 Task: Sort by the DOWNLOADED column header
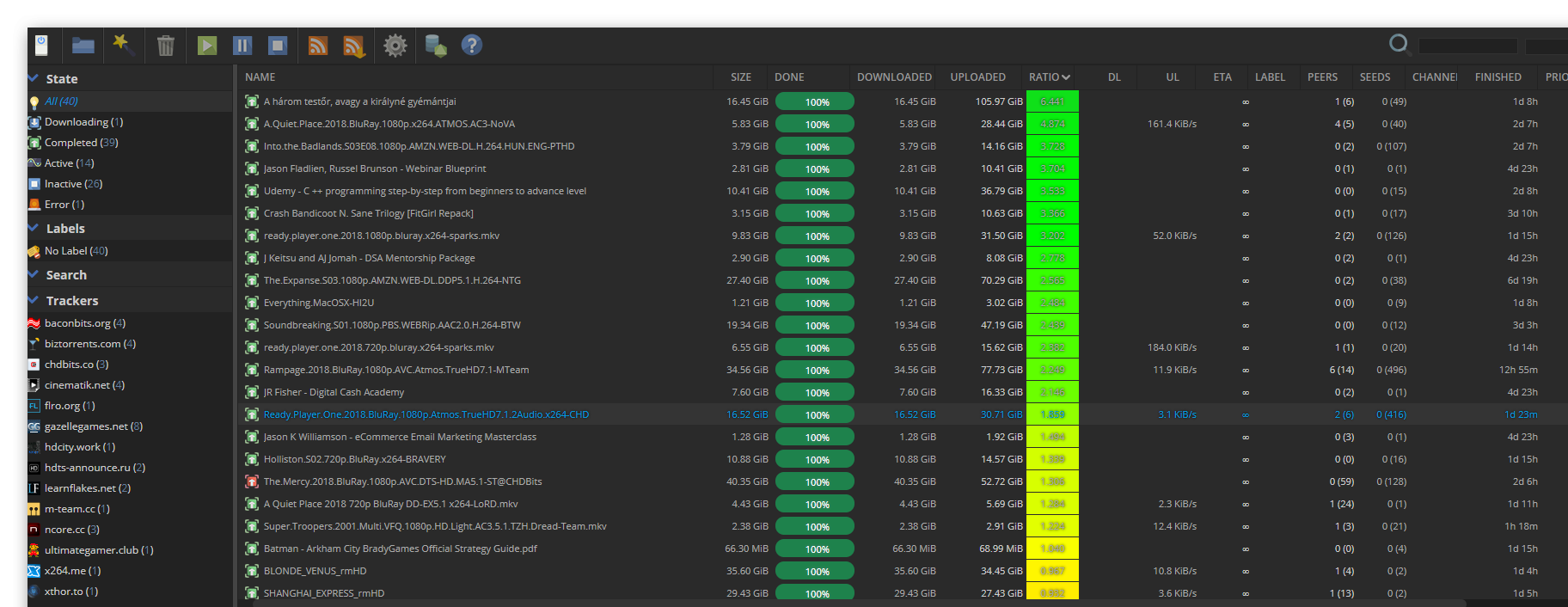click(894, 77)
